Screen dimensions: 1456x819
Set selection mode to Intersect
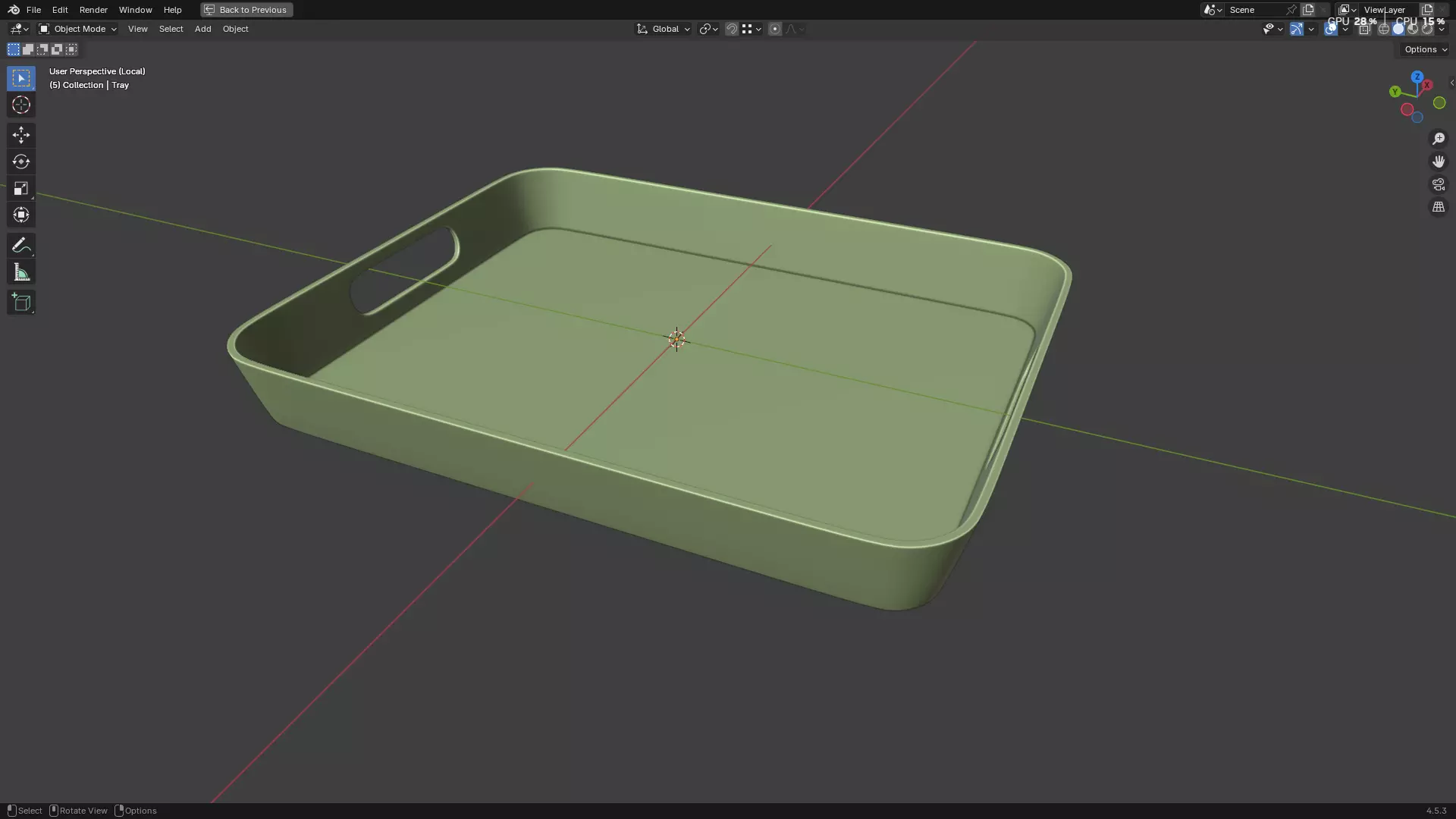pyautogui.click(x=71, y=49)
